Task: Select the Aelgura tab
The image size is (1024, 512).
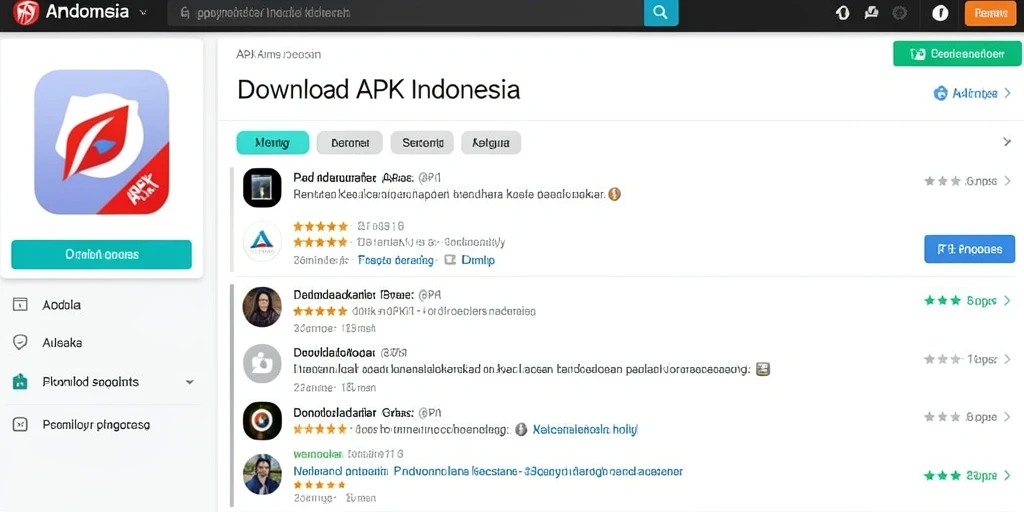Action: 491,142
